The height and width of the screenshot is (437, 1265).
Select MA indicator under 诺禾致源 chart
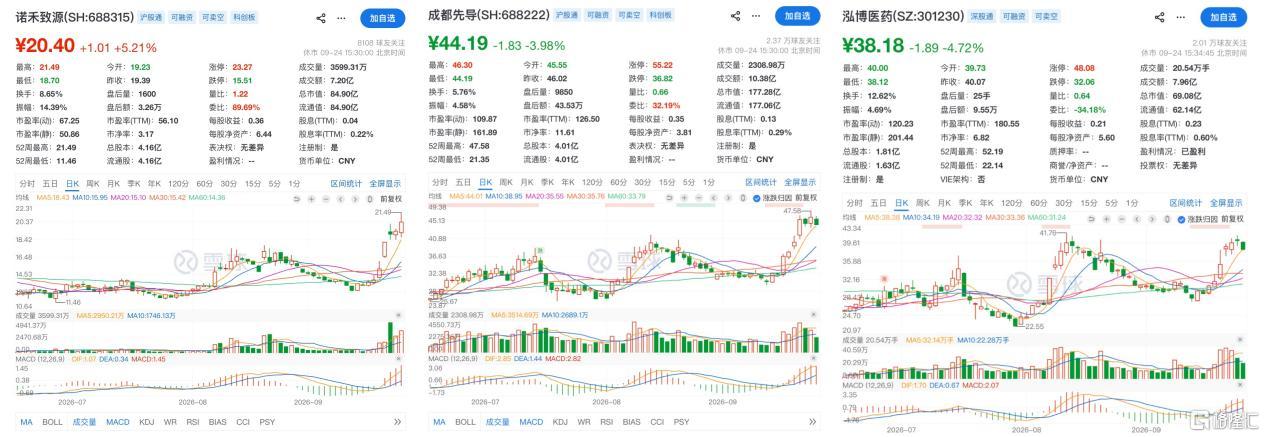click(x=27, y=423)
